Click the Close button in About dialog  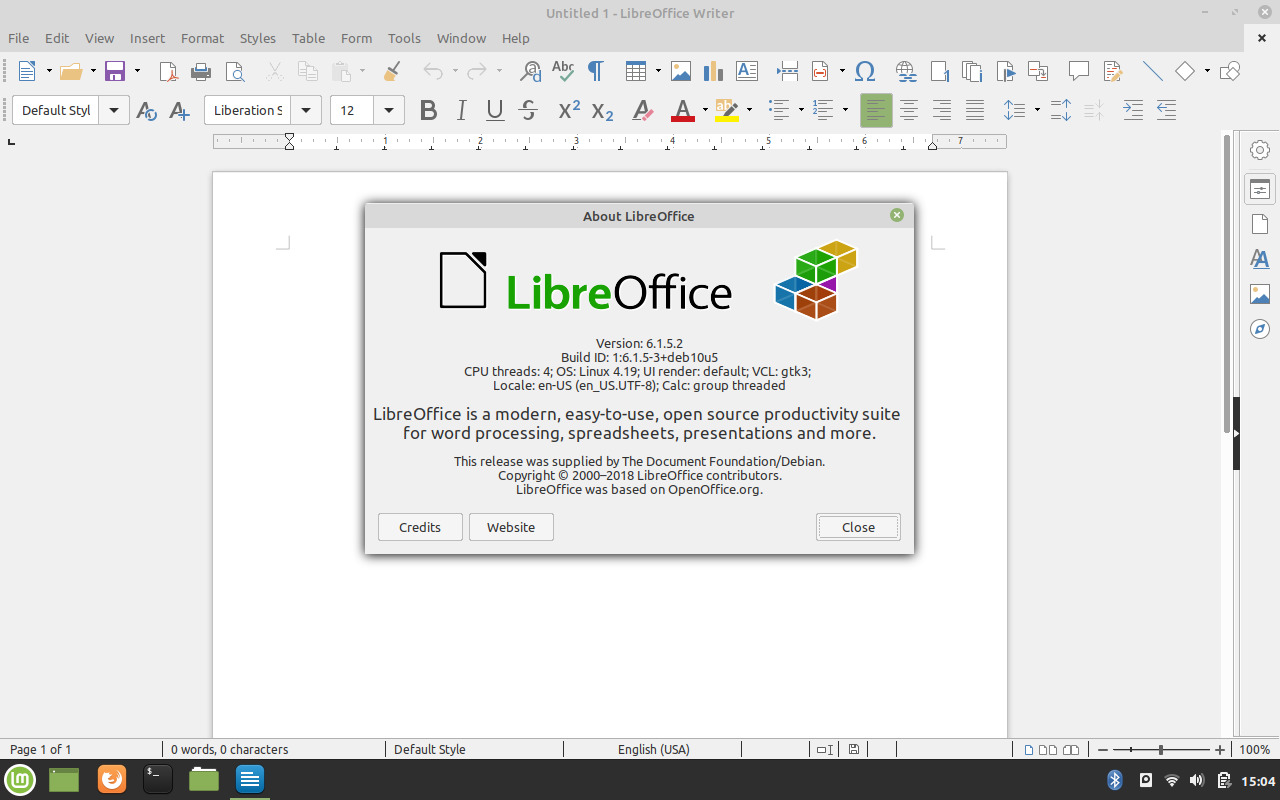pos(858,527)
